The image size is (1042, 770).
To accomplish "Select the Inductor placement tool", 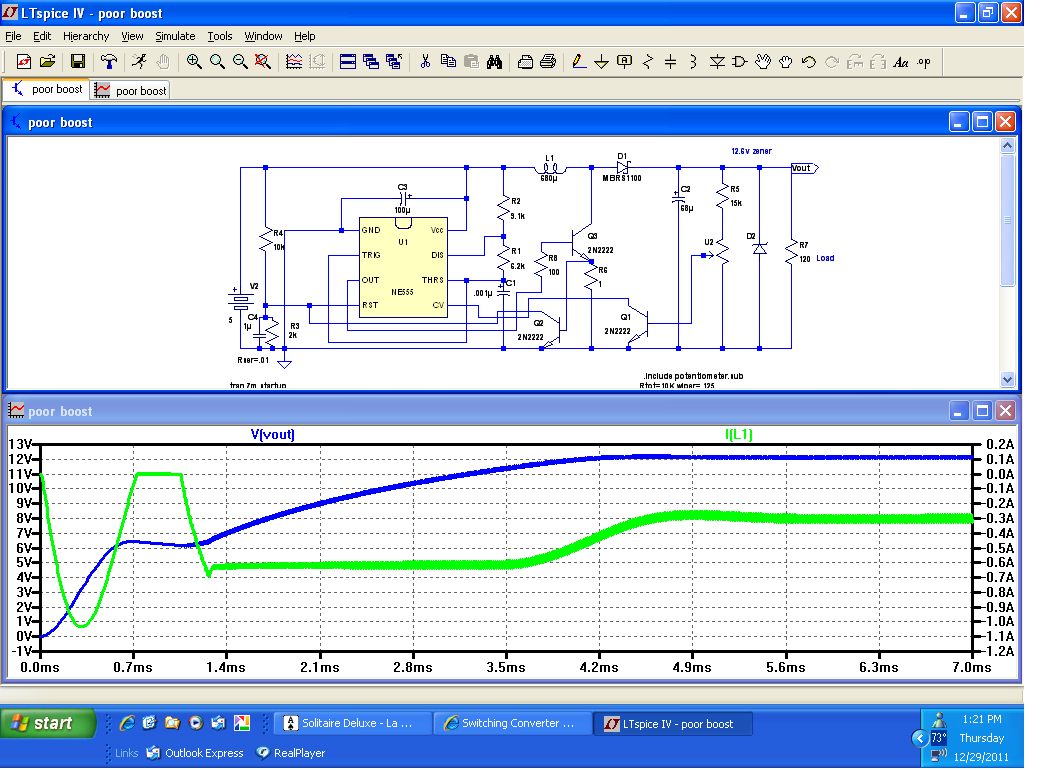I will [693, 62].
